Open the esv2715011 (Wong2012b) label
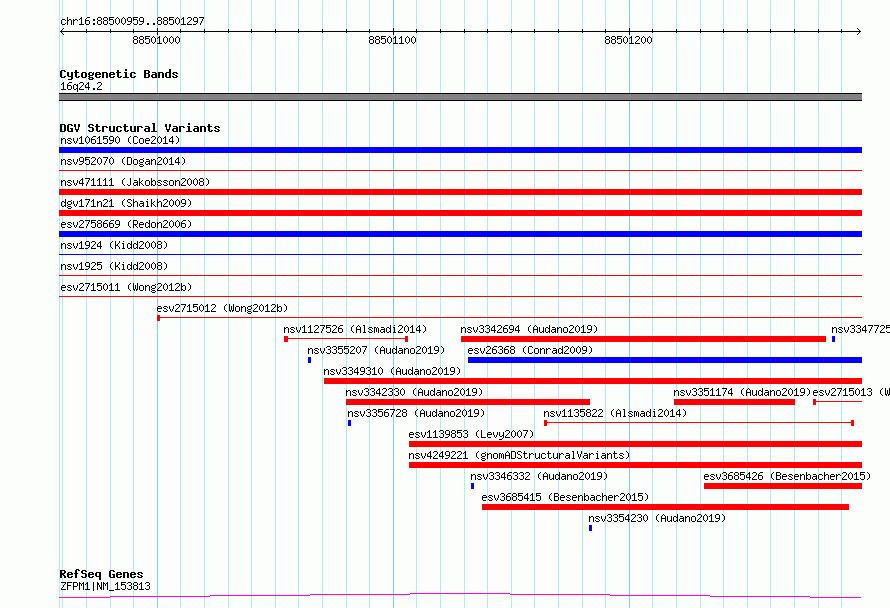 (126, 287)
